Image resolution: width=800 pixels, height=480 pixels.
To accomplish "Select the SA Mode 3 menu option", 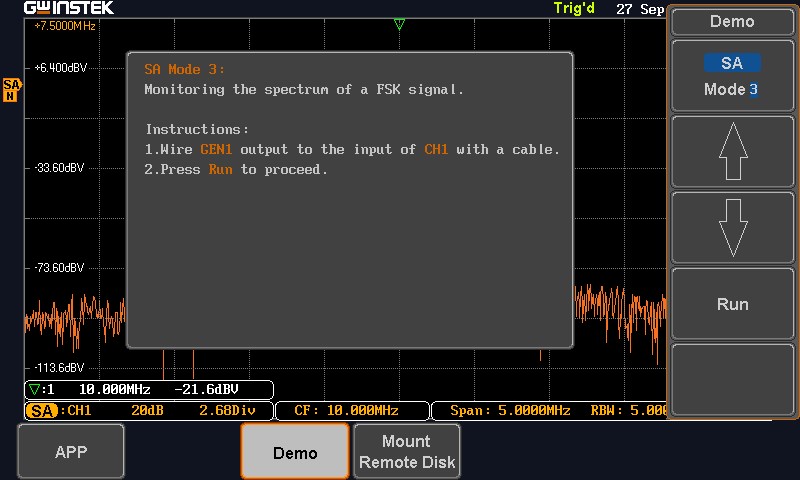I will pyautogui.click(x=732, y=76).
